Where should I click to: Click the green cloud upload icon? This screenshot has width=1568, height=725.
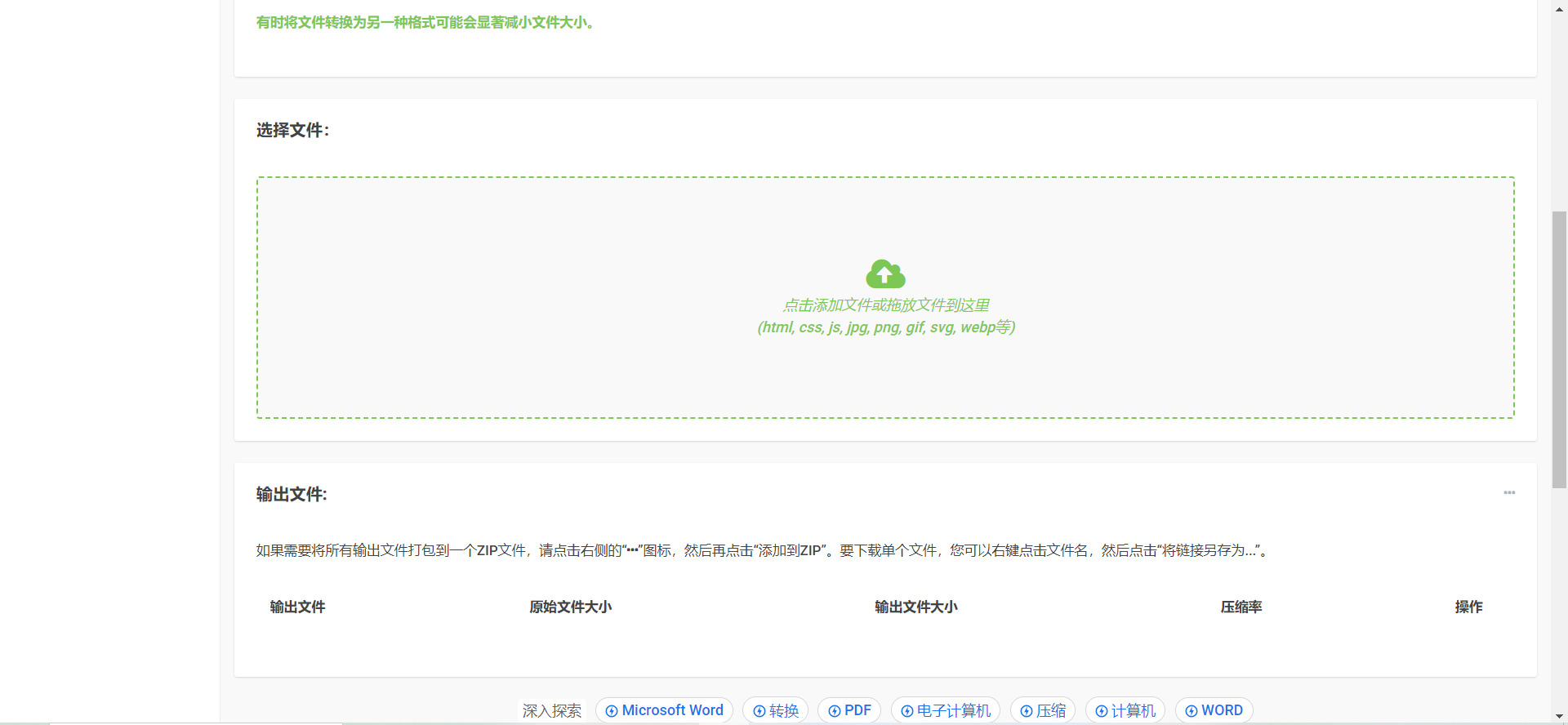click(x=885, y=274)
